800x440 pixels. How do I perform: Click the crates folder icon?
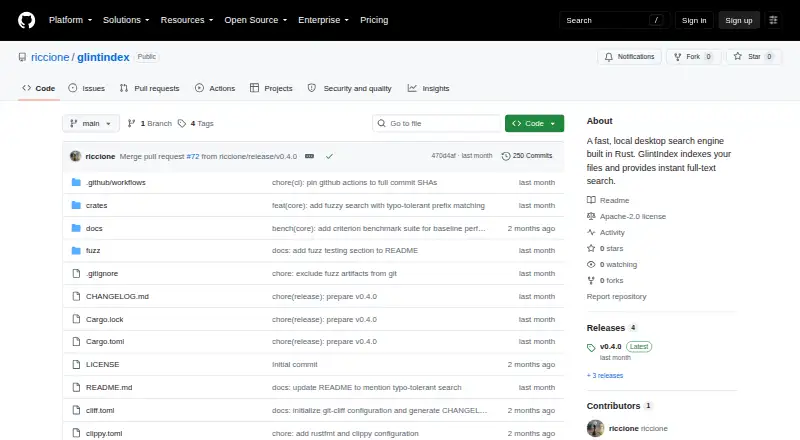pos(76,205)
